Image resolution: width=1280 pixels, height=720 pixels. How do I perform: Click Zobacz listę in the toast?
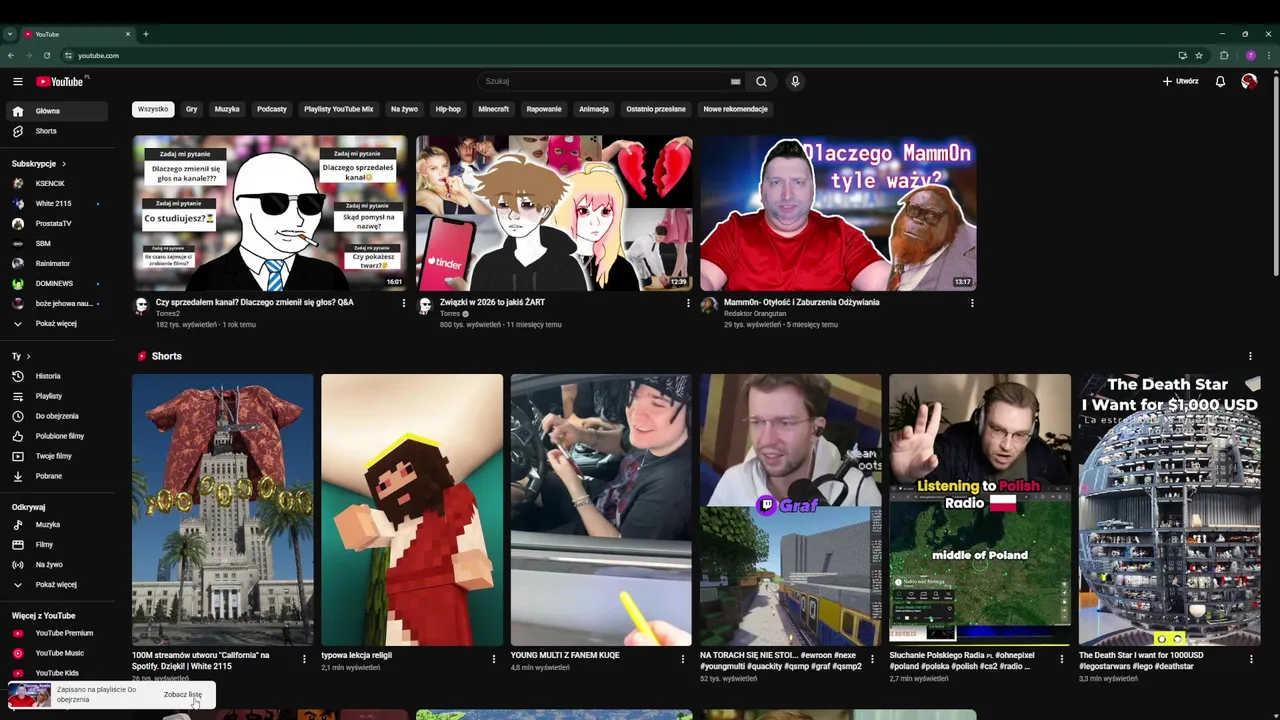point(183,694)
